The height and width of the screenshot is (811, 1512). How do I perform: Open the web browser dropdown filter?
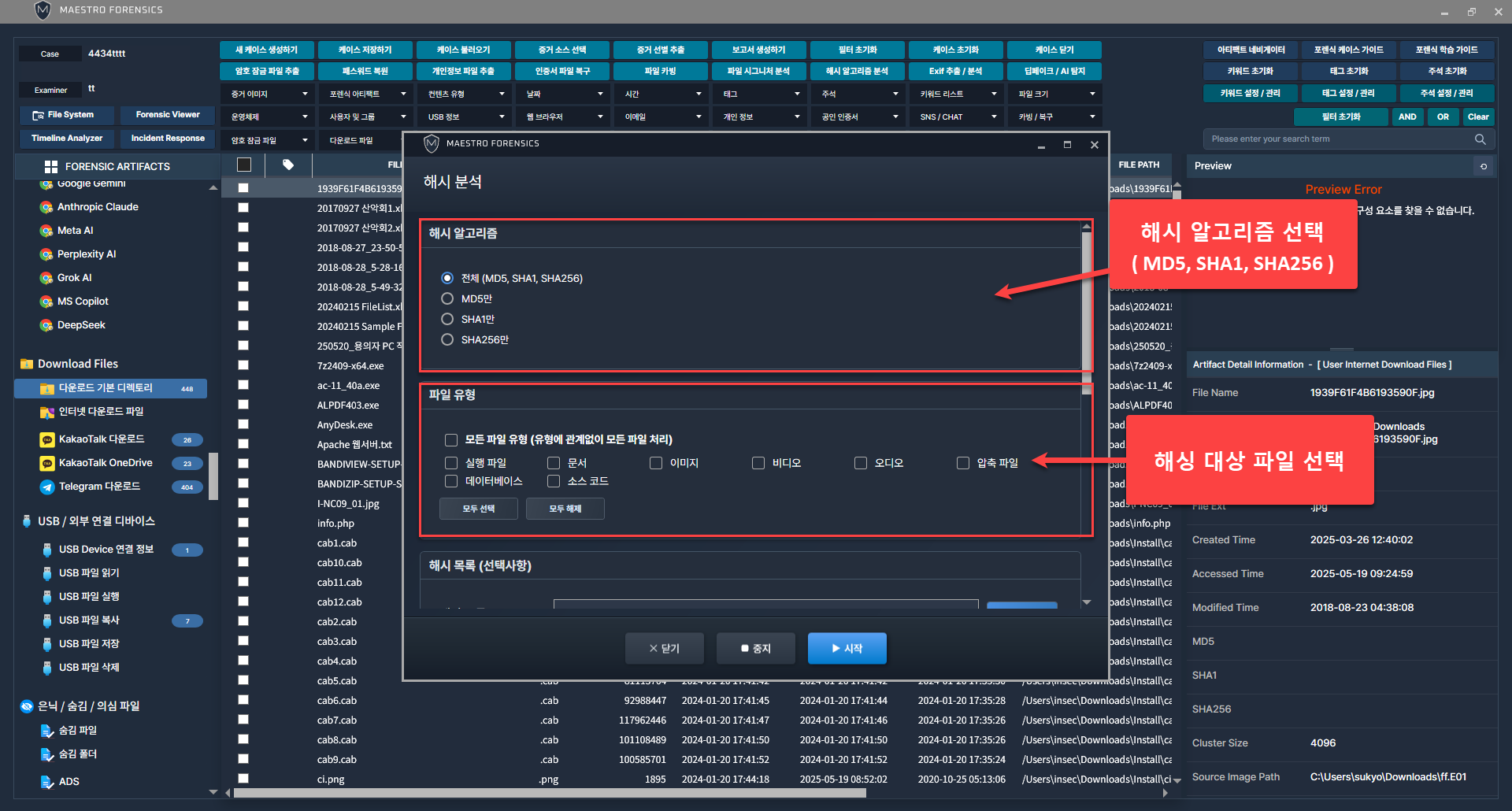point(563,117)
